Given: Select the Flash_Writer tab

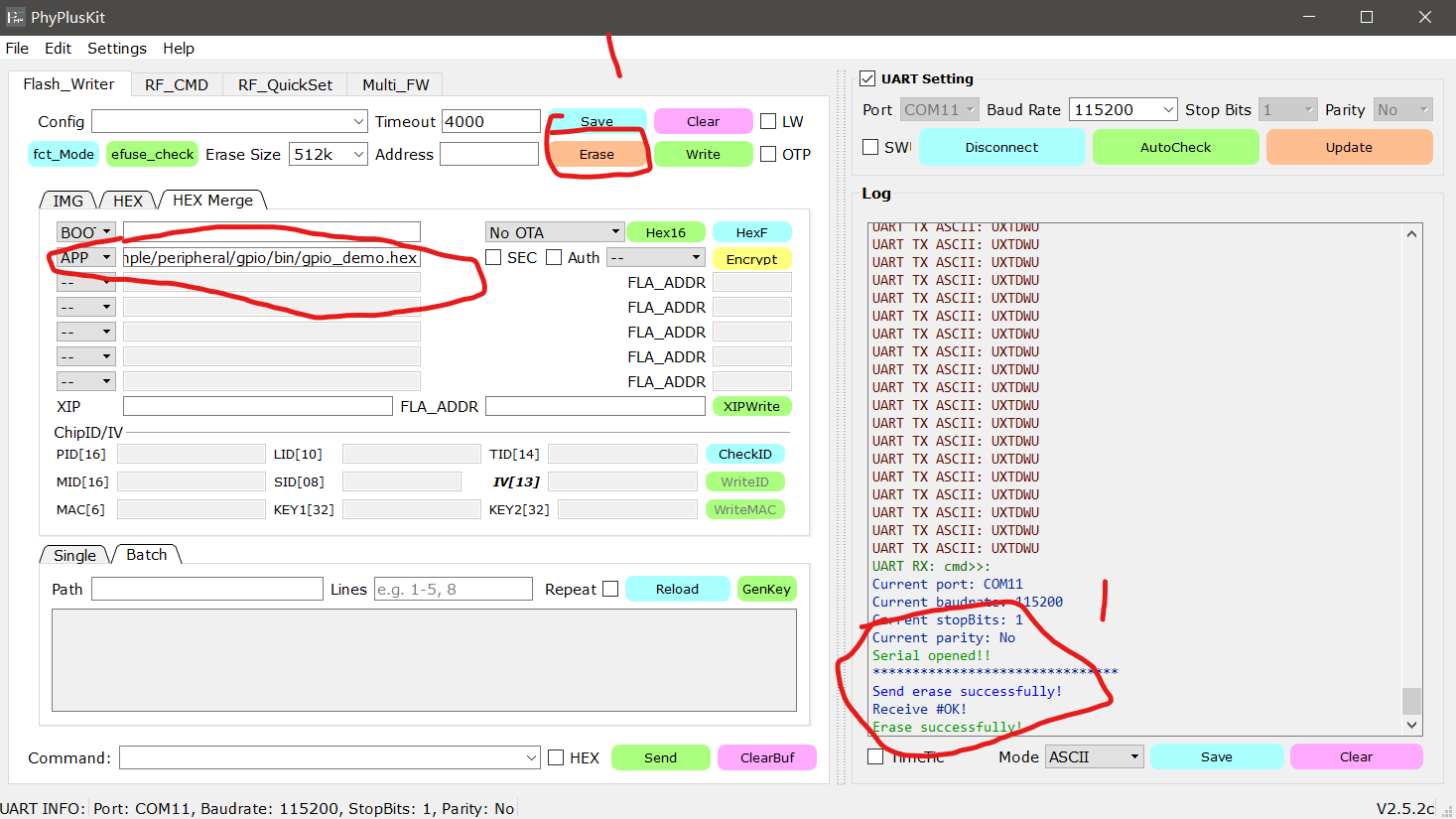Looking at the screenshot, I should click(x=68, y=84).
